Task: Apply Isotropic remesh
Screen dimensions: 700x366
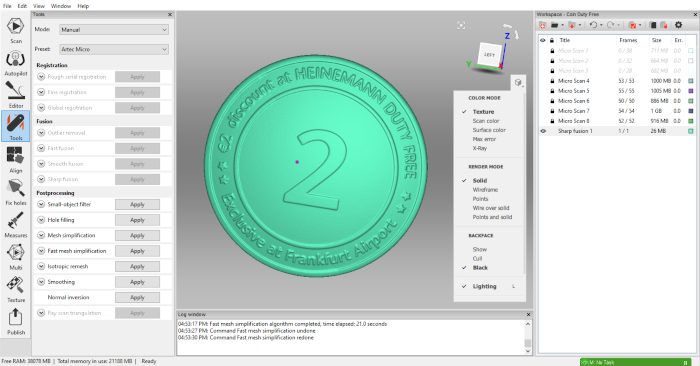Action: 138,266
